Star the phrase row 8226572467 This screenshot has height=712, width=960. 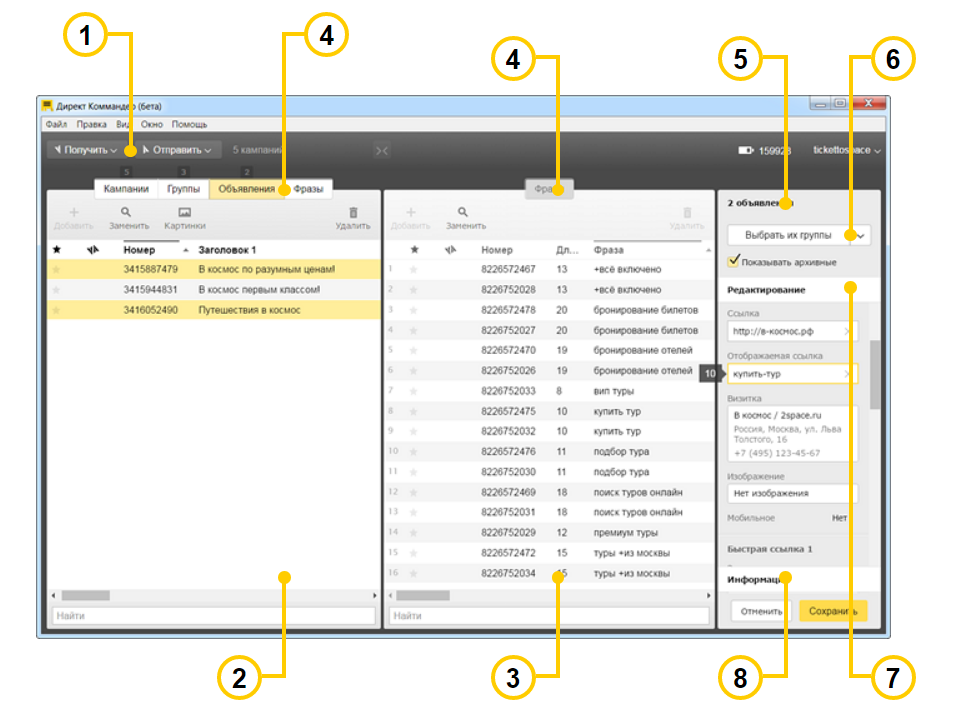[414, 269]
